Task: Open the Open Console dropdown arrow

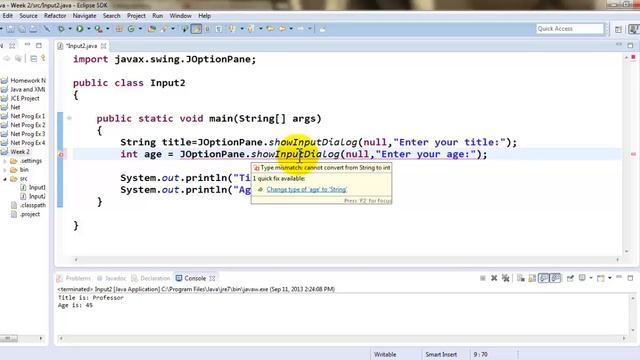Action: click(x=609, y=278)
